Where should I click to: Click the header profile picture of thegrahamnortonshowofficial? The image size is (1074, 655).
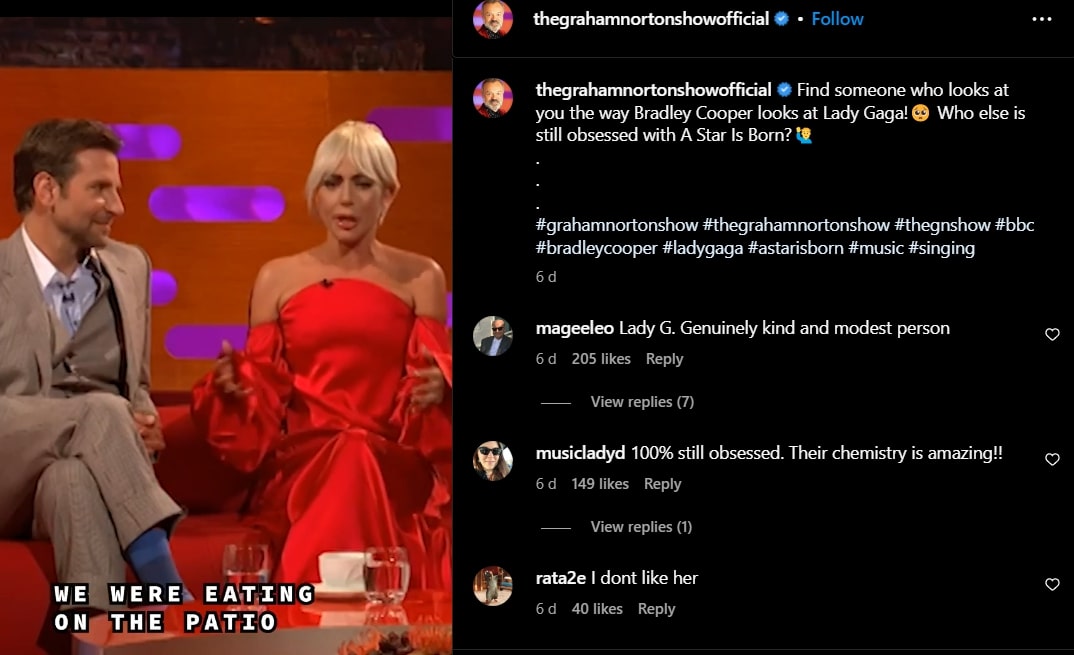pos(492,18)
